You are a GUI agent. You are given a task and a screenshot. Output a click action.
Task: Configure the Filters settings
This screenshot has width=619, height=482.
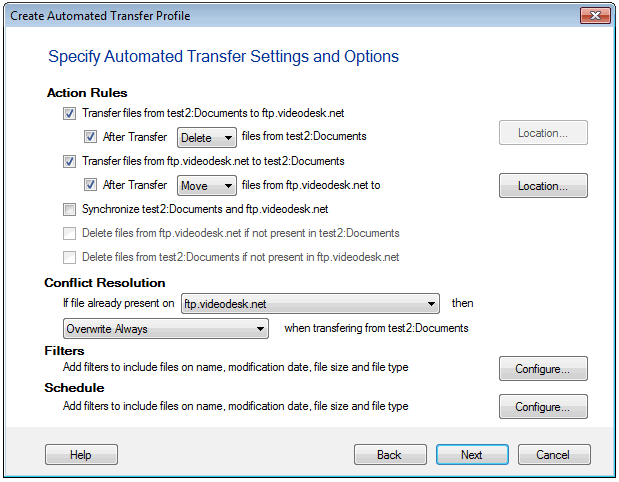tap(543, 369)
